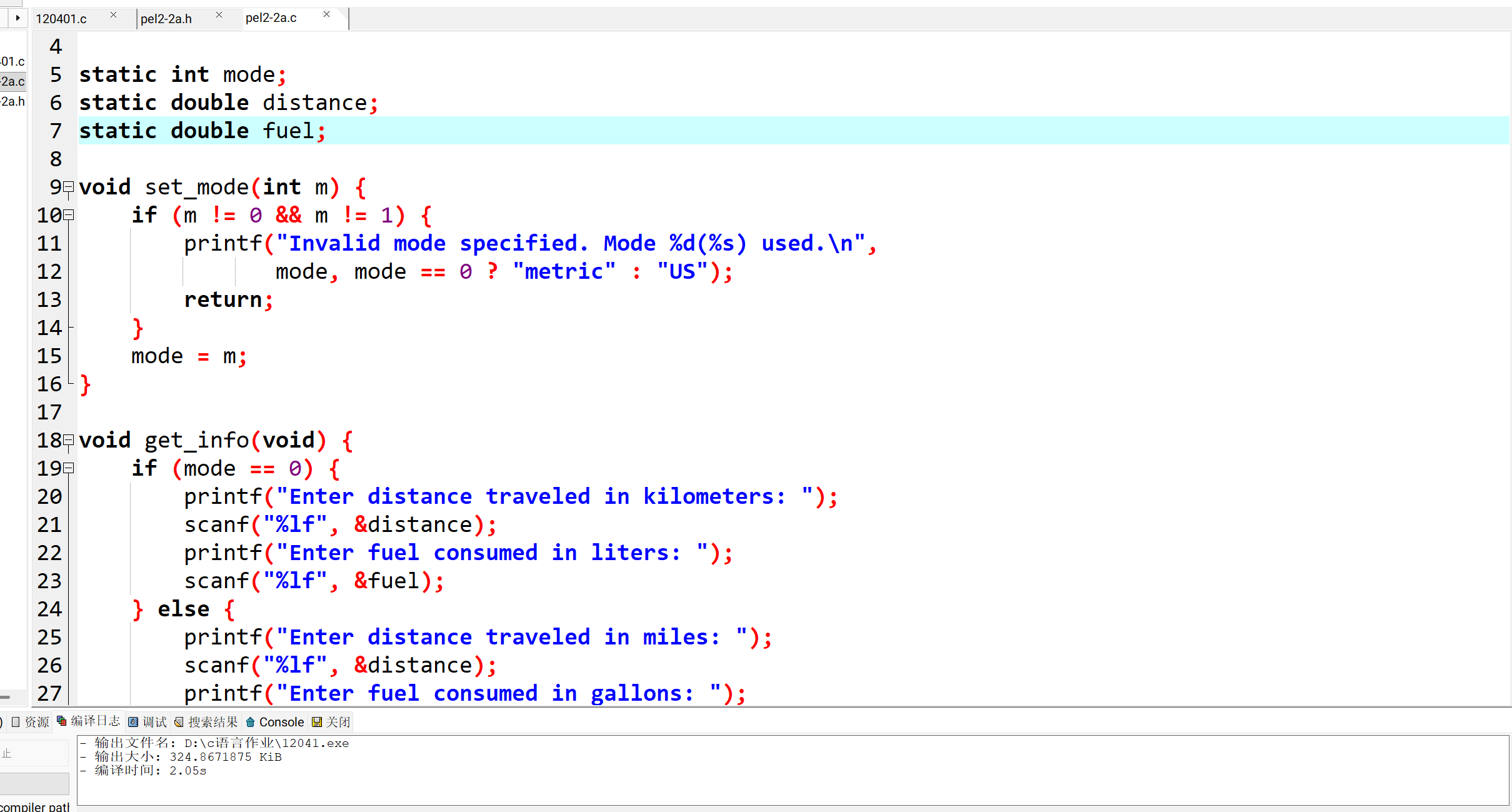This screenshot has width=1512, height=812.
Task: Close the pel2-2a.h editor tab
Action: click(219, 15)
